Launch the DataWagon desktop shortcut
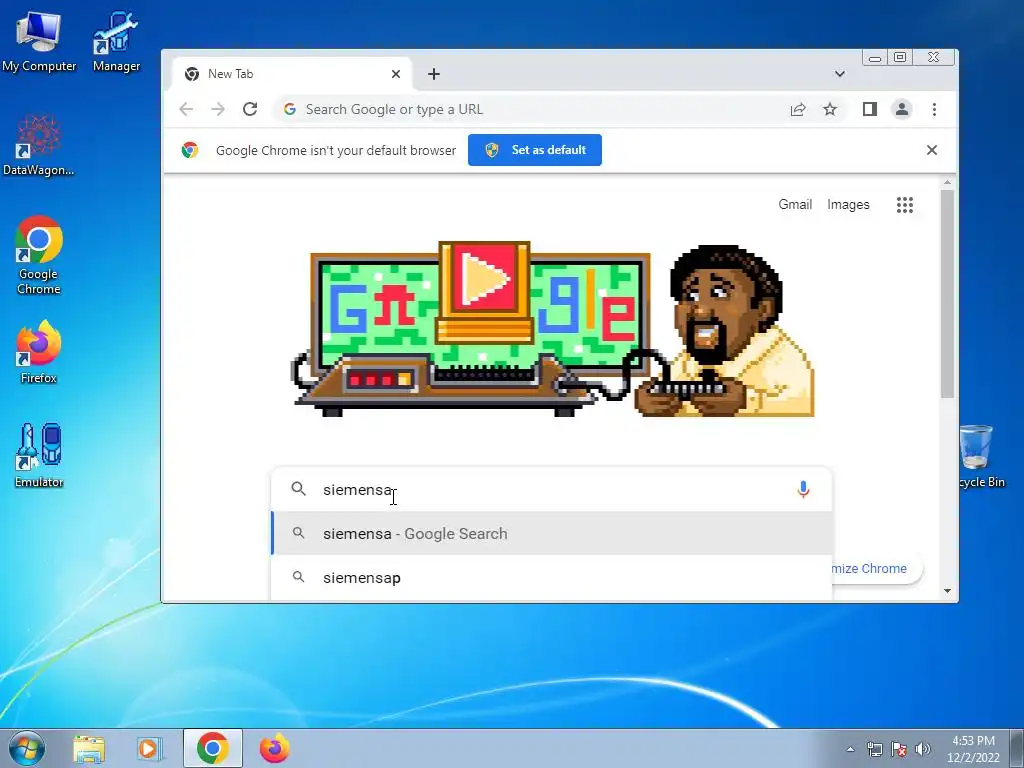1024x768 pixels. [x=38, y=145]
